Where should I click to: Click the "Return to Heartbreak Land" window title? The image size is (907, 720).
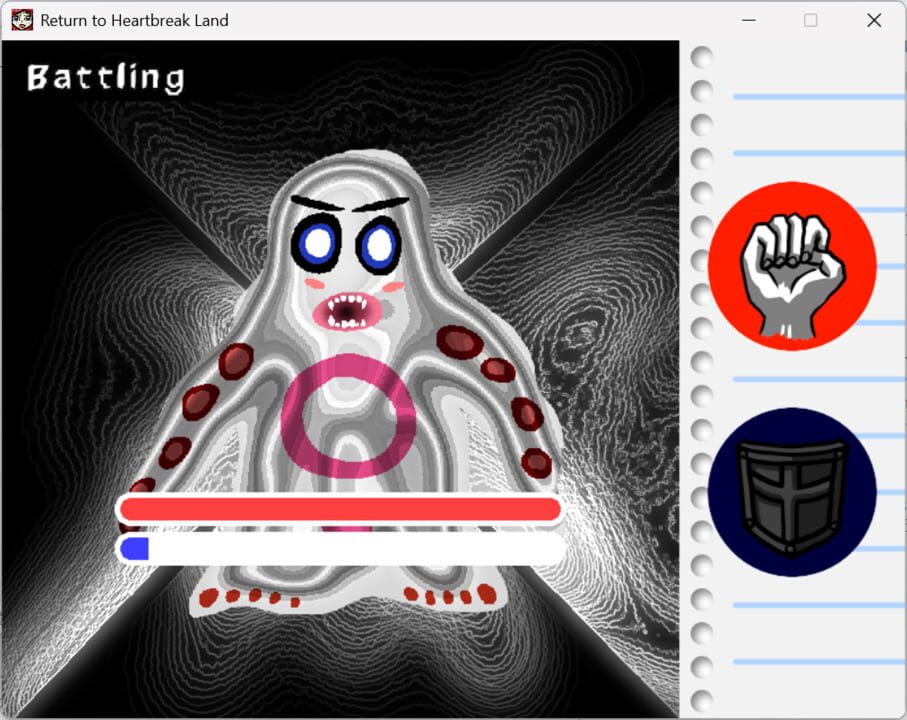click(x=134, y=20)
